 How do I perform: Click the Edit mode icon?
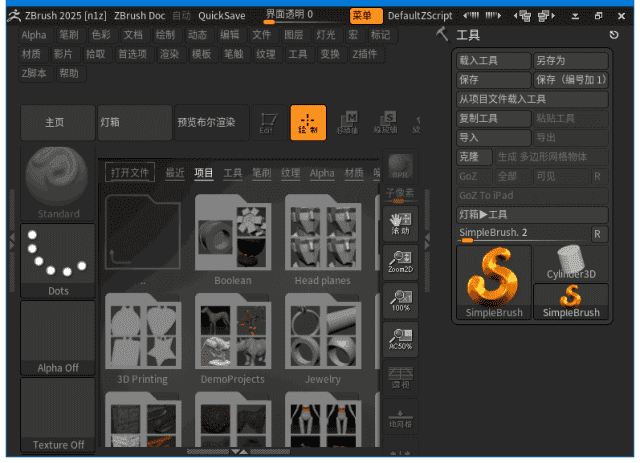pyautogui.click(x=266, y=122)
